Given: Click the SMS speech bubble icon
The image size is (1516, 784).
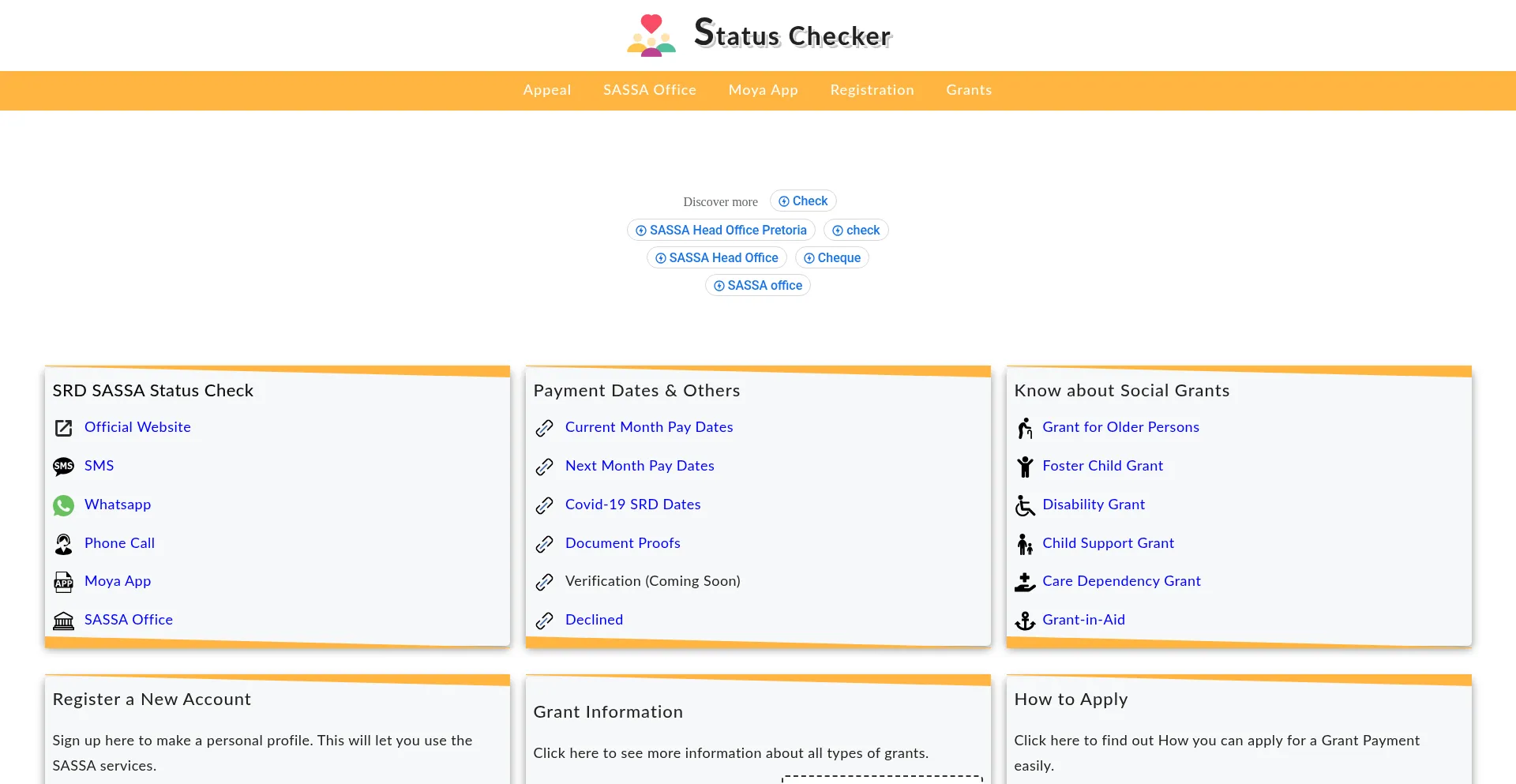Looking at the screenshot, I should coord(63,467).
